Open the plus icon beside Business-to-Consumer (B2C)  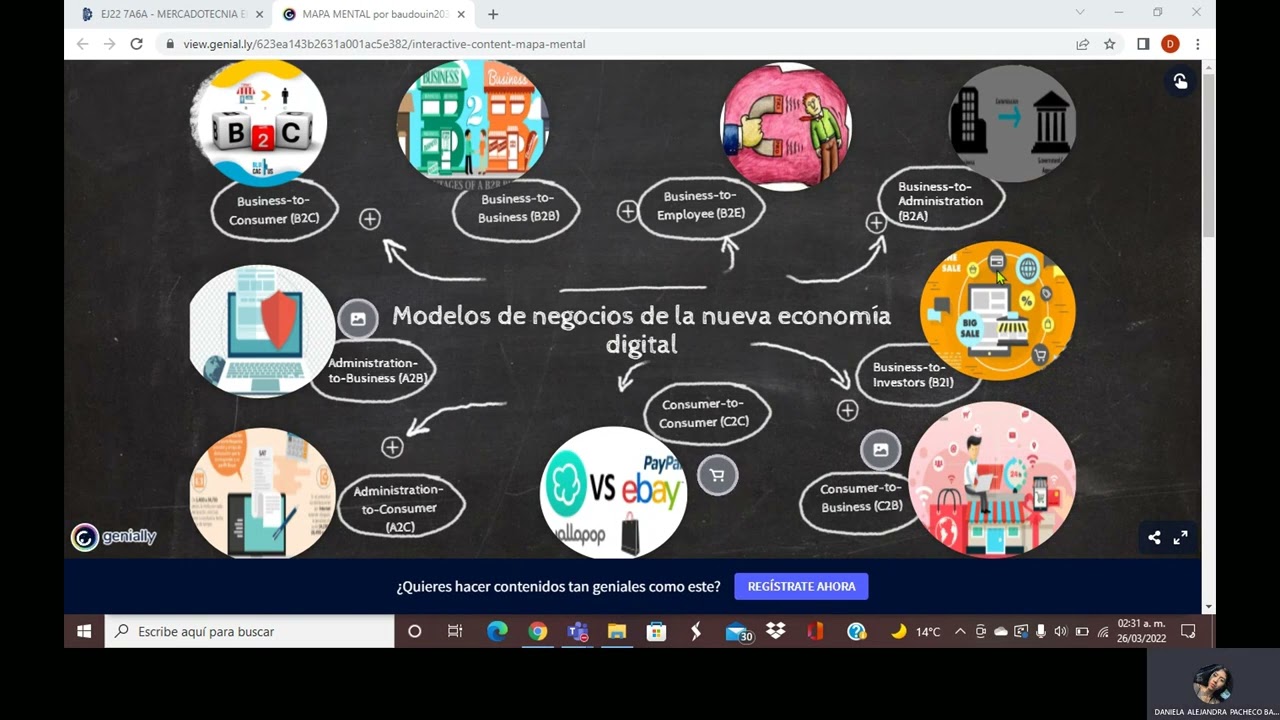[370, 219]
